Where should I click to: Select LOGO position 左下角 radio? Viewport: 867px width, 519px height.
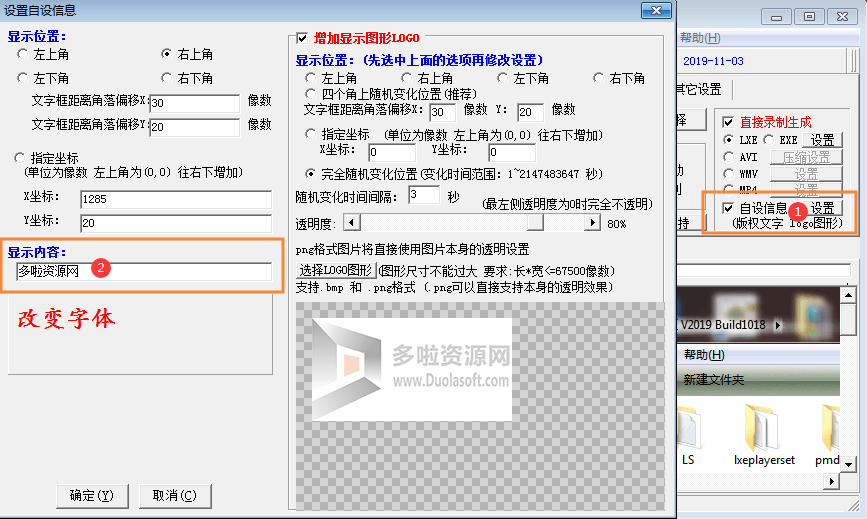502,78
